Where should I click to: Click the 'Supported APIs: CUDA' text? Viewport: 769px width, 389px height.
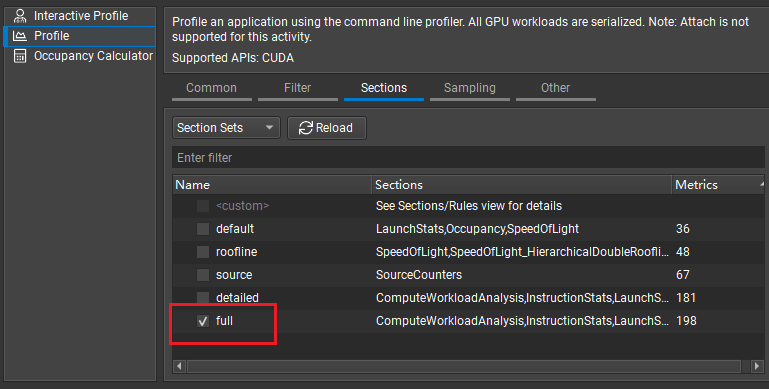233,58
